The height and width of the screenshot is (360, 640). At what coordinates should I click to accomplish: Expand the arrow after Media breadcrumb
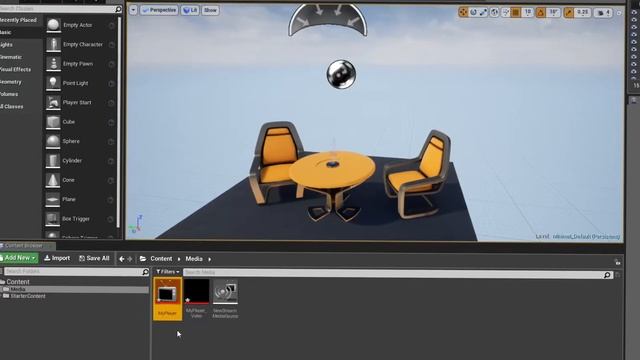tap(210, 259)
